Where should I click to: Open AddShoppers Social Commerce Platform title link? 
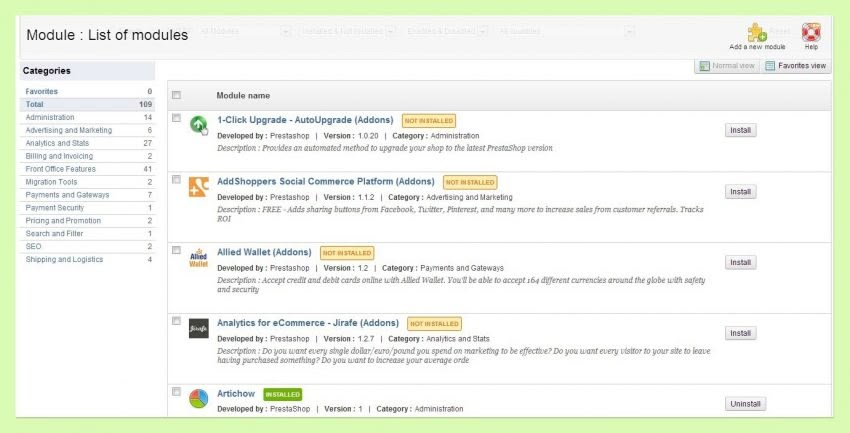326,182
